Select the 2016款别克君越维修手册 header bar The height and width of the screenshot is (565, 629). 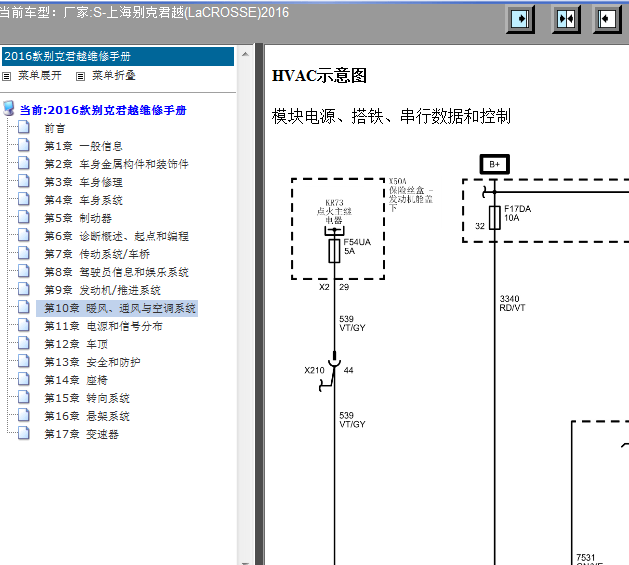118,56
